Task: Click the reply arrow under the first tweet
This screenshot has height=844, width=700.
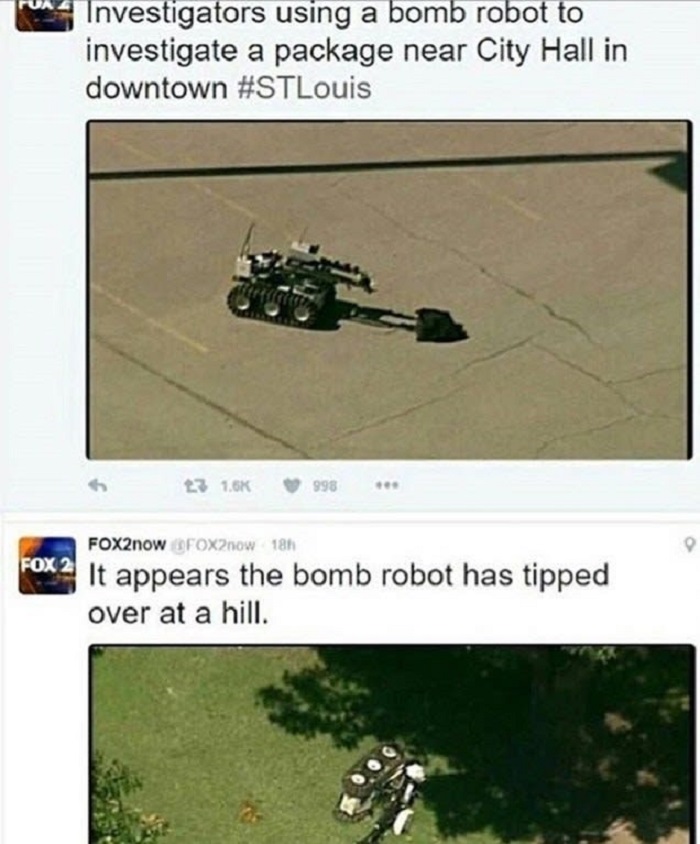Action: pos(98,486)
